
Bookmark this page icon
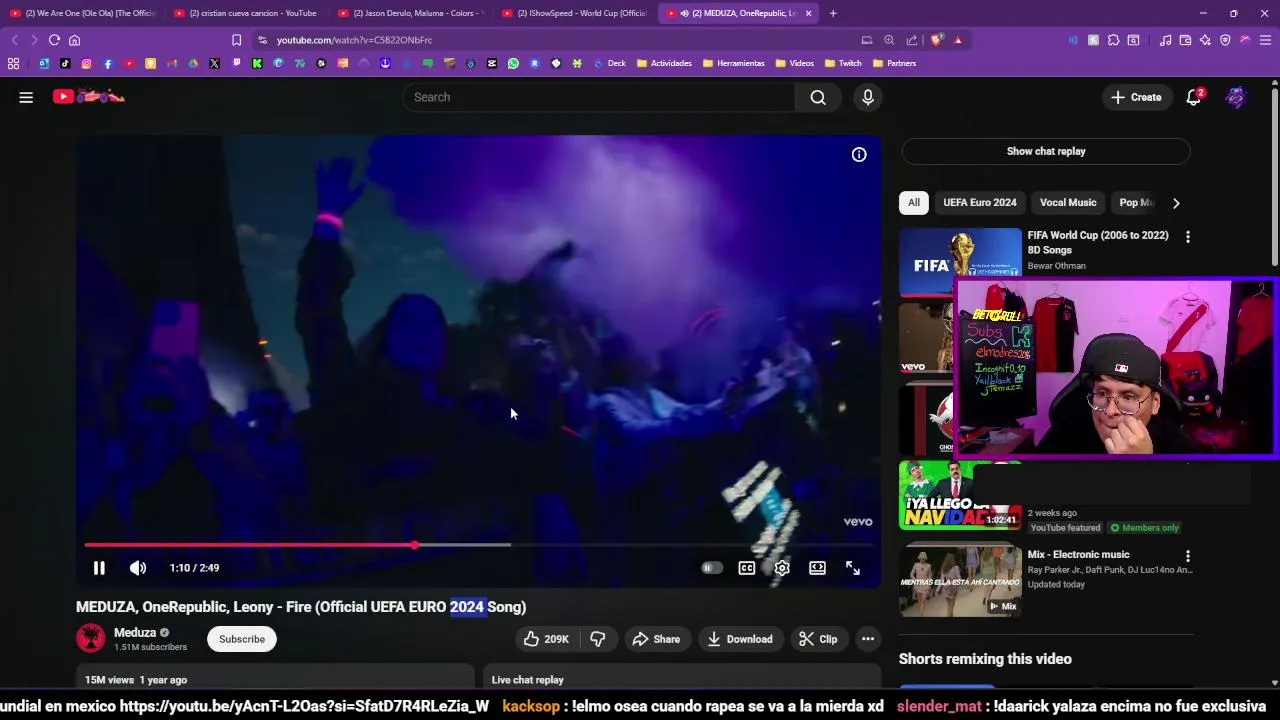(236, 40)
